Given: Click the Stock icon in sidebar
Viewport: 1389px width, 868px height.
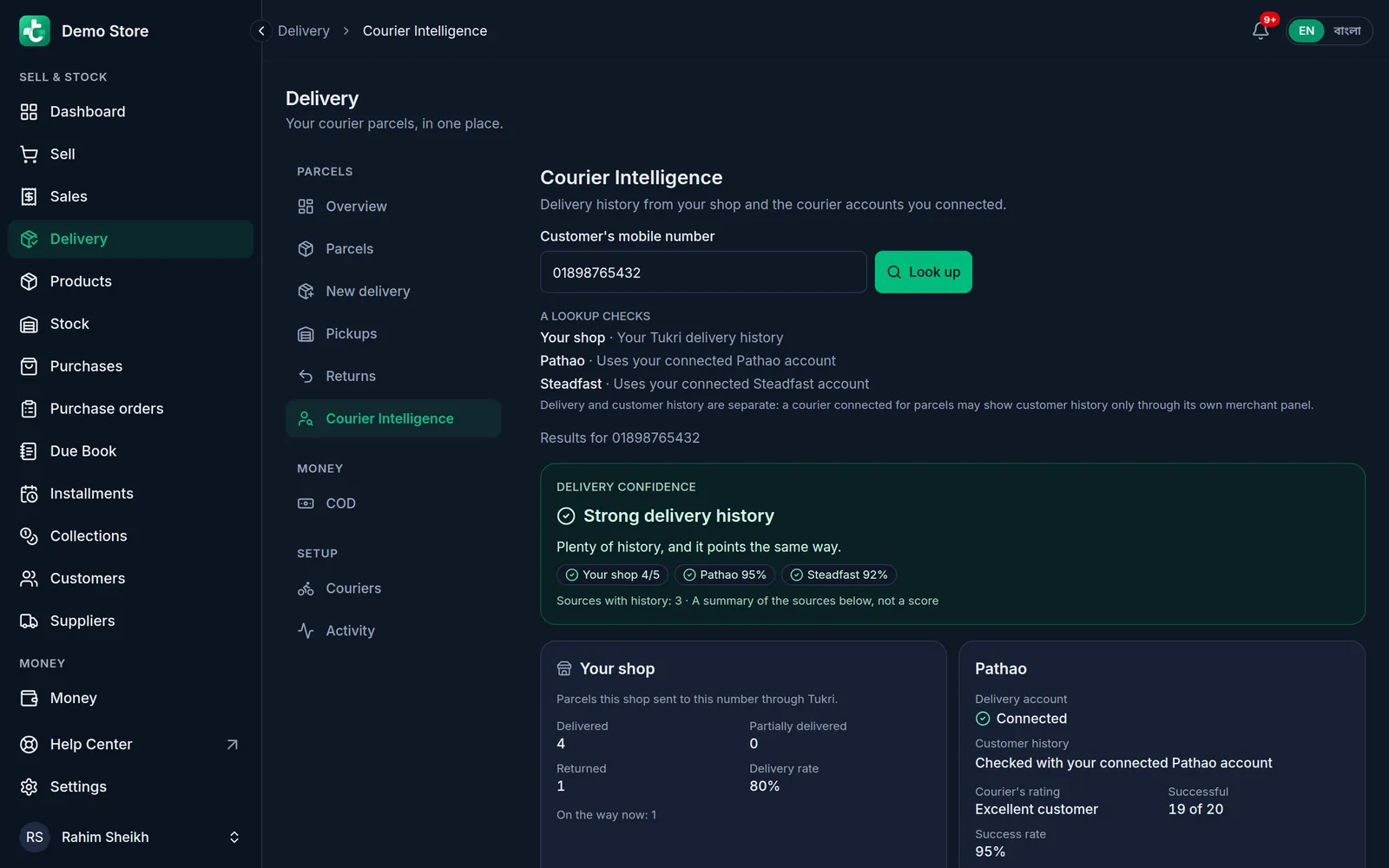Looking at the screenshot, I should (29, 325).
